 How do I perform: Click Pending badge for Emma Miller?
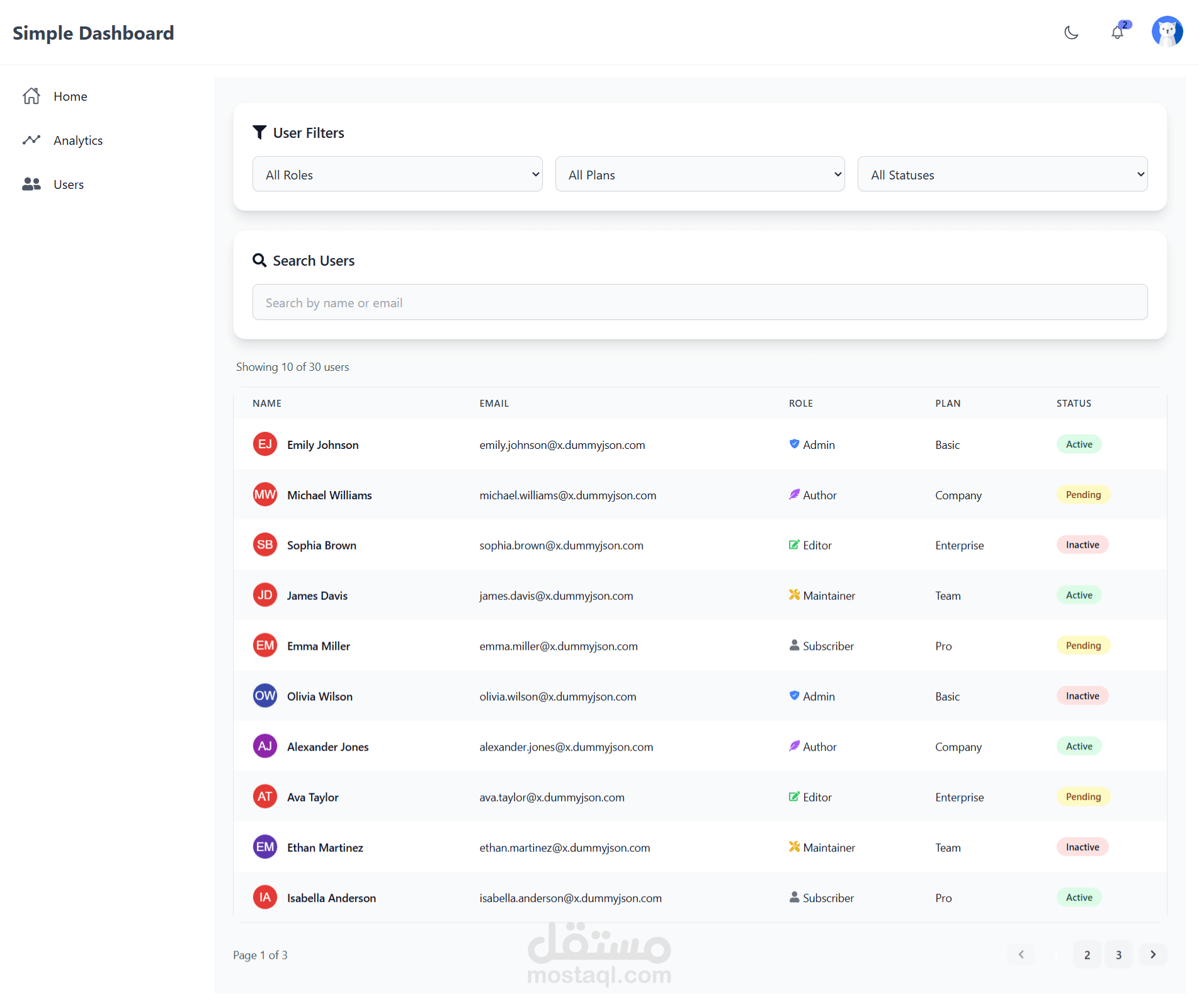tap(1083, 645)
